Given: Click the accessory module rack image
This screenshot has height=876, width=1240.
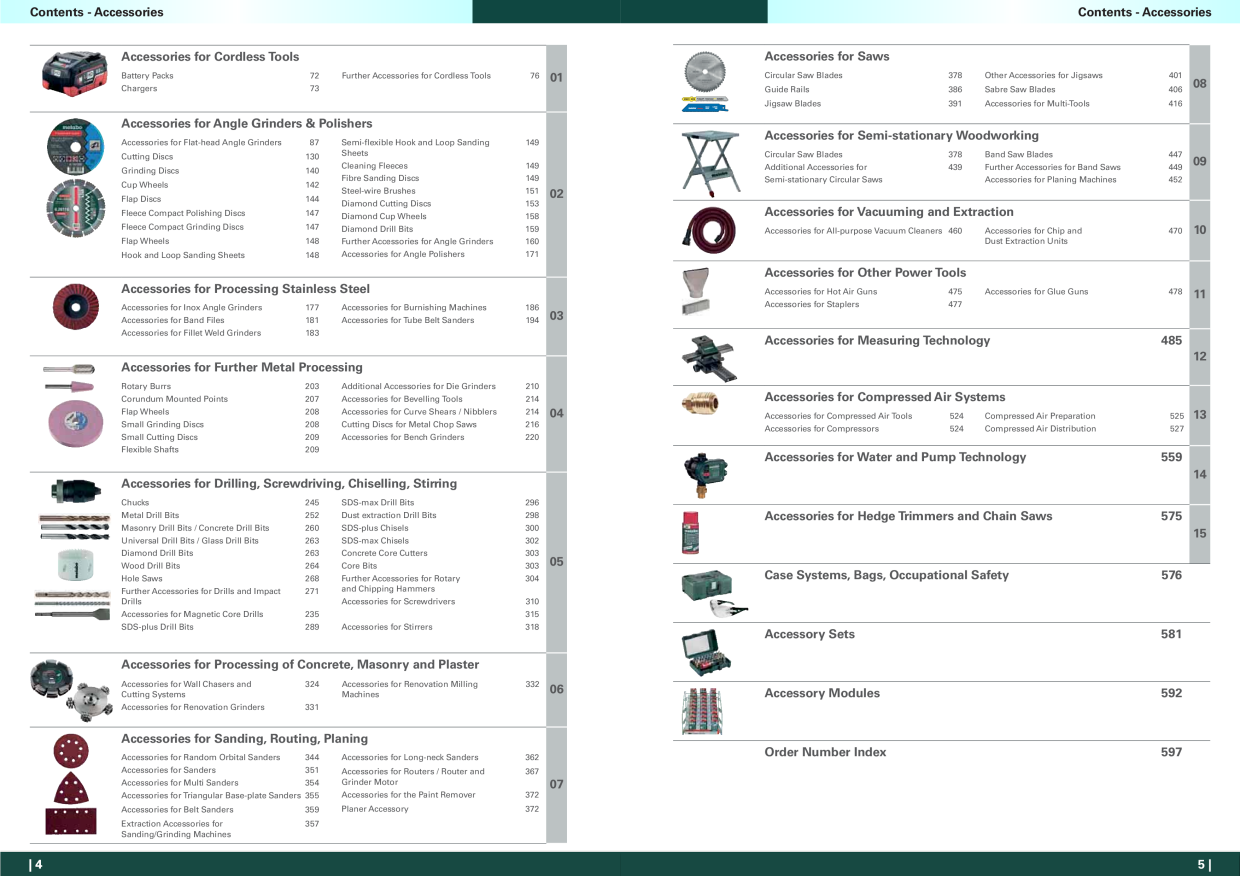Looking at the screenshot, I should (x=703, y=712).
